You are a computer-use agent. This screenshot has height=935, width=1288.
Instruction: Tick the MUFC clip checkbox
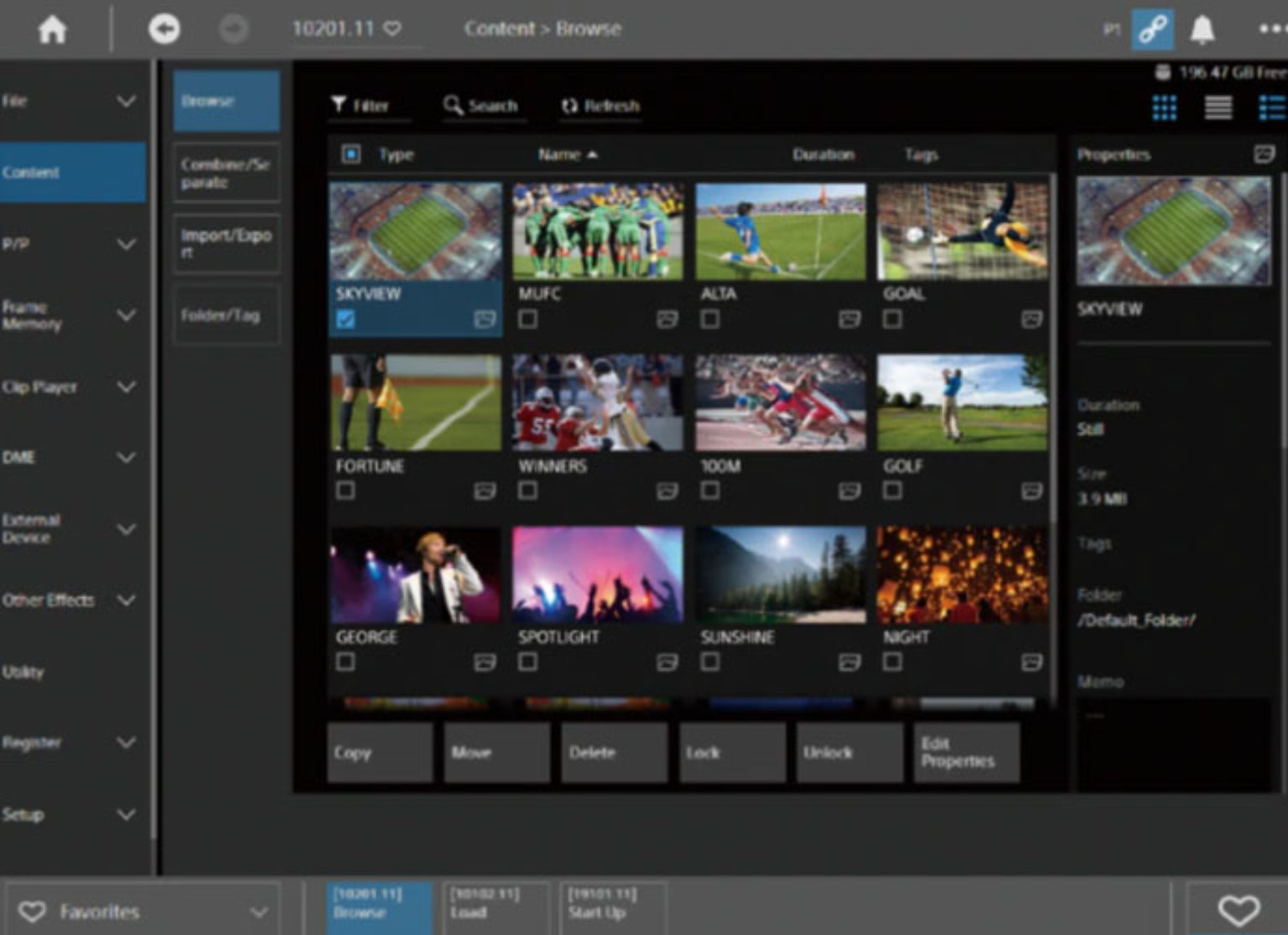click(527, 319)
